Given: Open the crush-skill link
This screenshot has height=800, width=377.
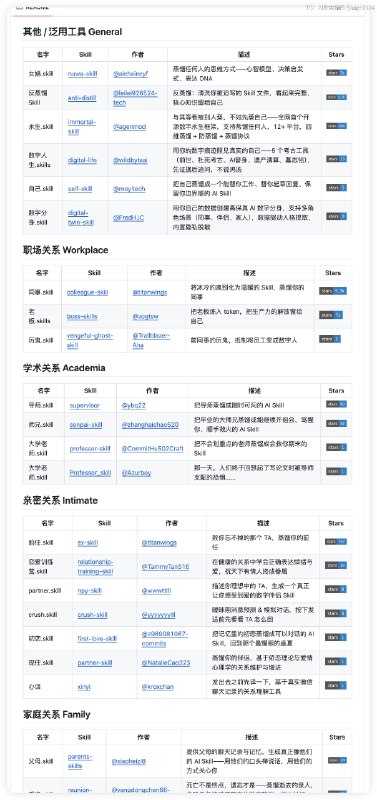Looking at the screenshot, I should 92,615.
